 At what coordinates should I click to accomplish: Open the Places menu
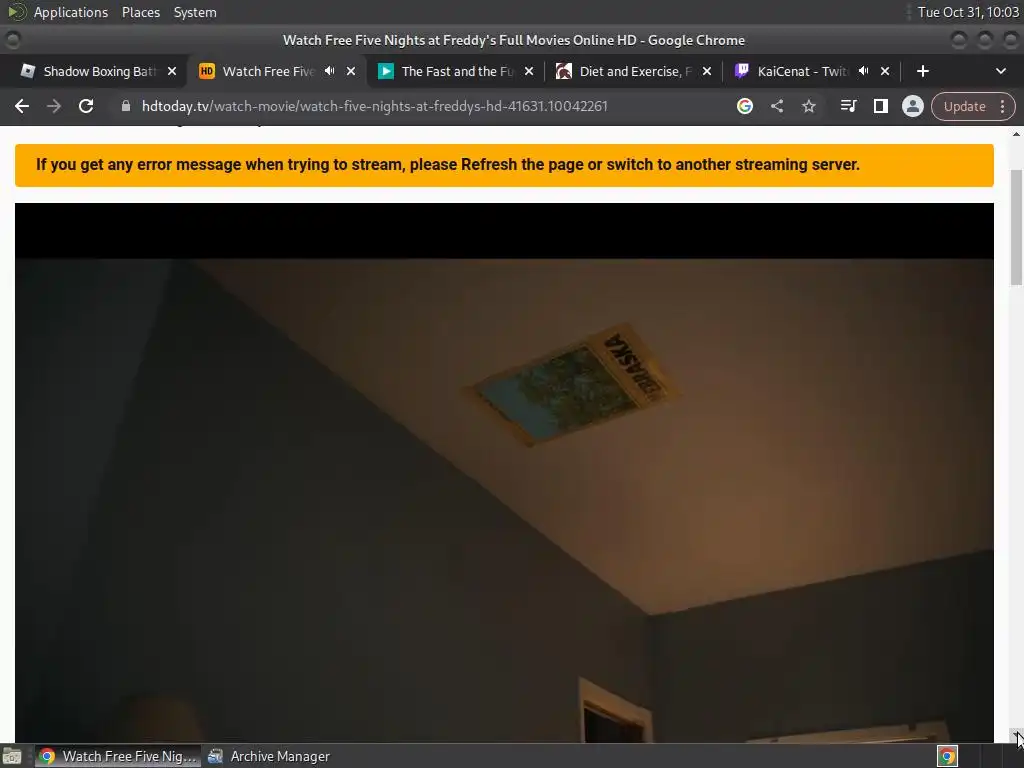click(x=140, y=12)
